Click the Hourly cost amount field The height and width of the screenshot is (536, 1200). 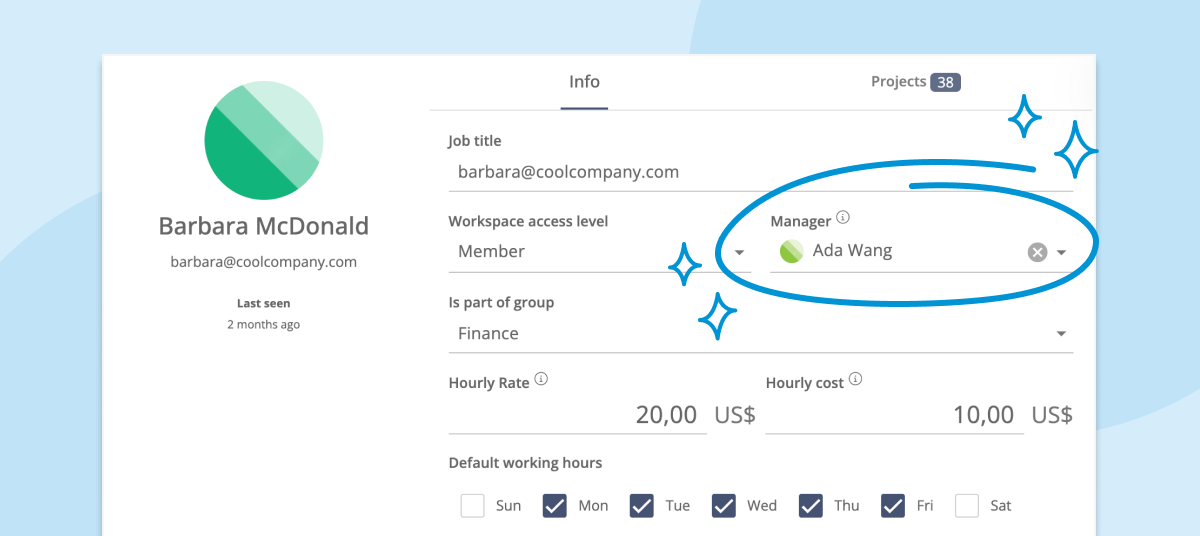(x=895, y=414)
